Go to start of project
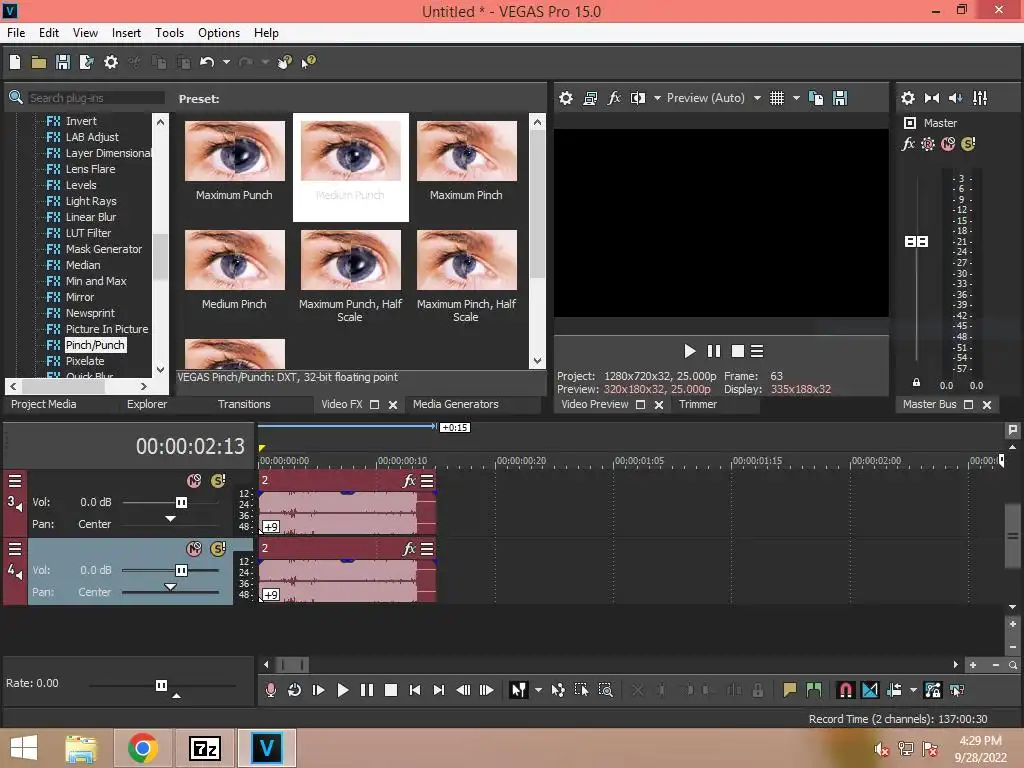The width and height of the screenshot is (1024, 768). tap(415, 690)
